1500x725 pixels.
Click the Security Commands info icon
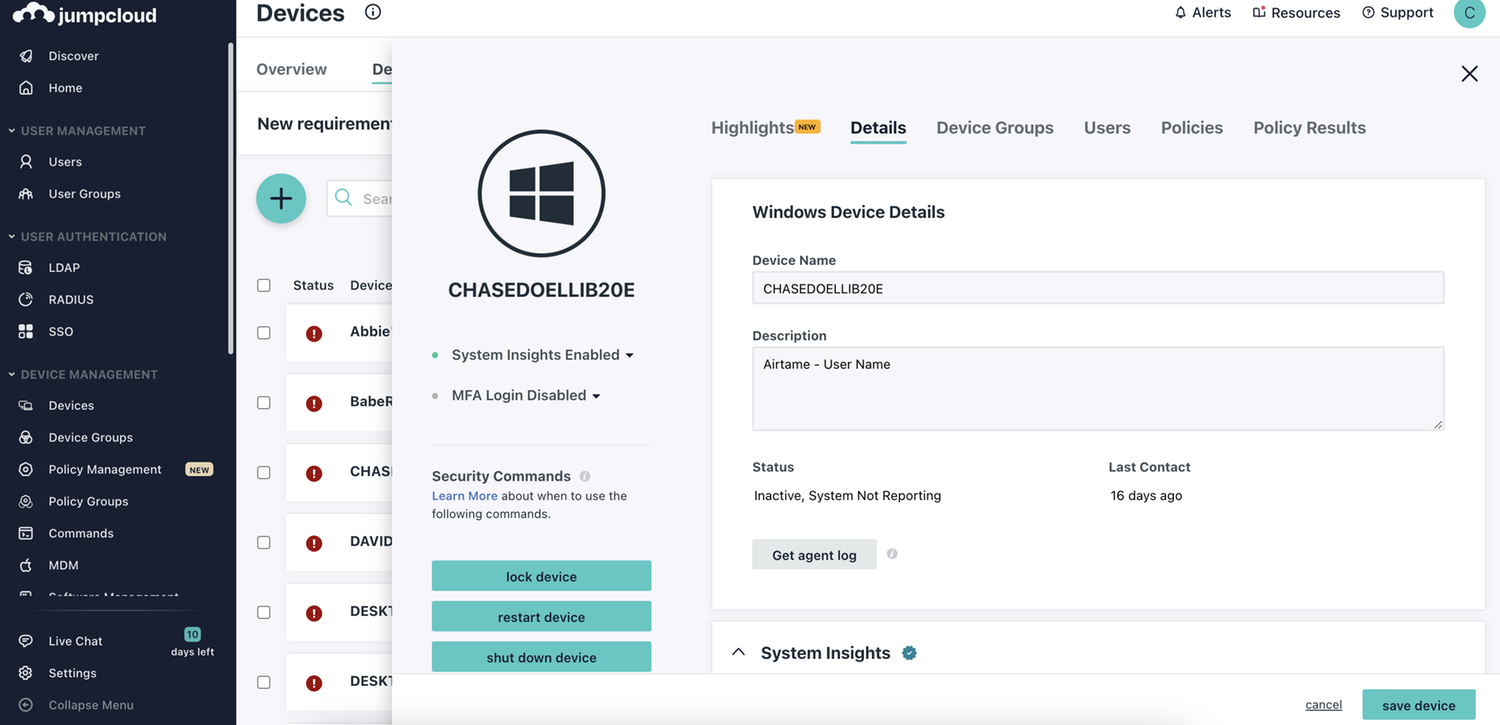585,477
